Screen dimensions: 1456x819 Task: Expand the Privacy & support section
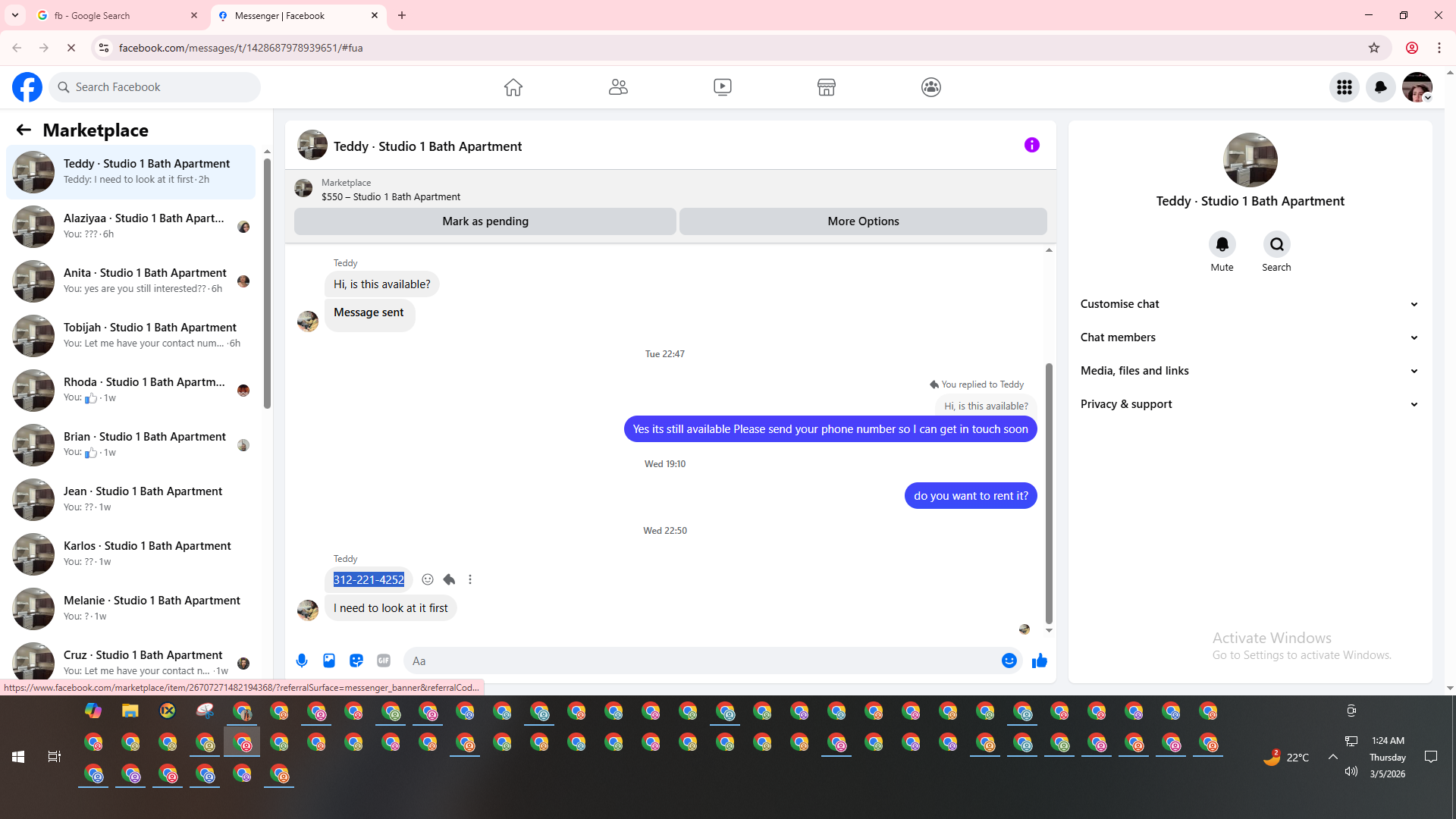coord(1250,404)
